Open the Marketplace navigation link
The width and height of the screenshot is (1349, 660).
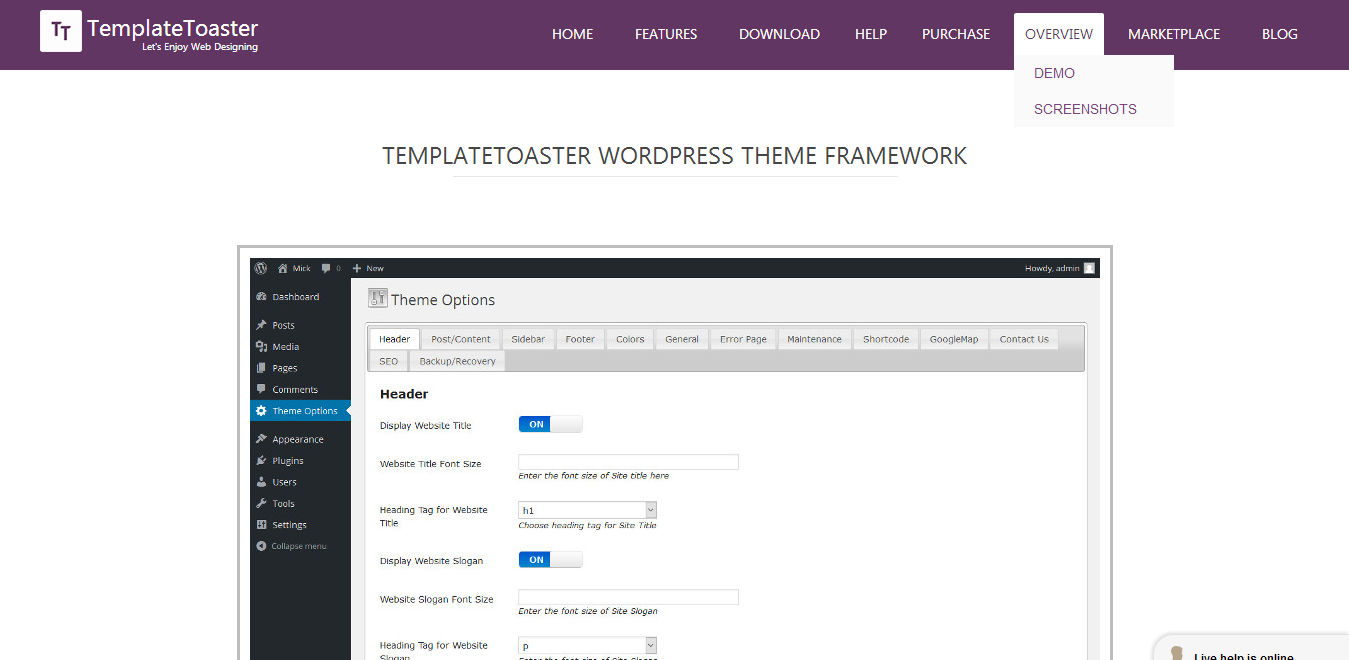point(1173,34)
